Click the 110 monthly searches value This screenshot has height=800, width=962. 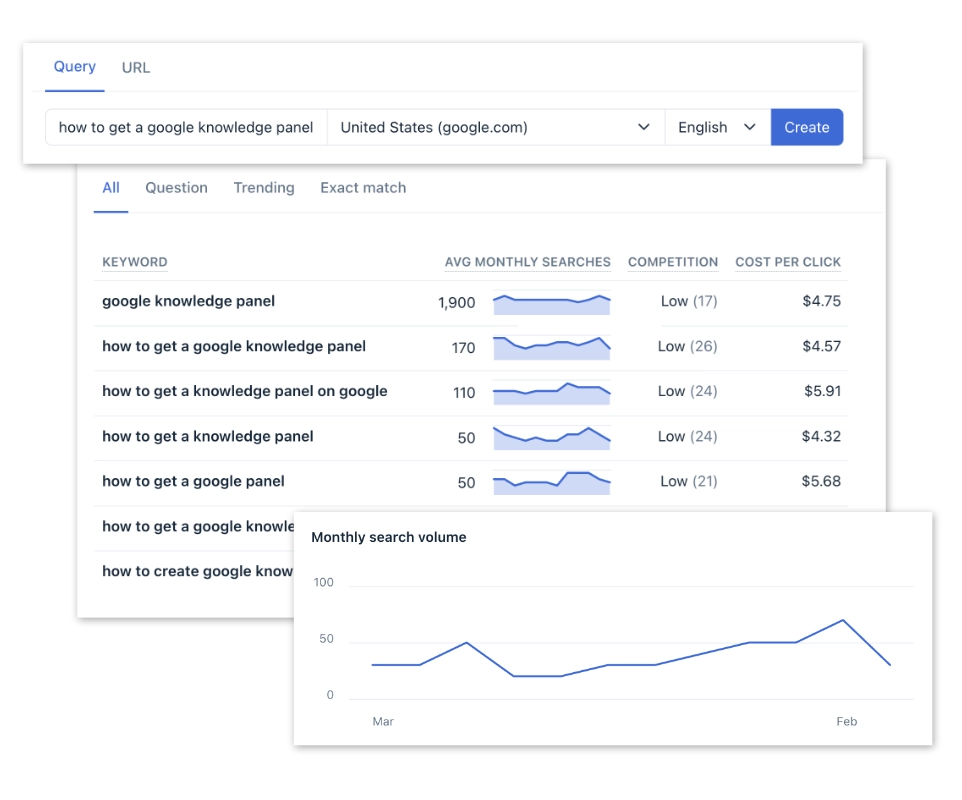464,393
